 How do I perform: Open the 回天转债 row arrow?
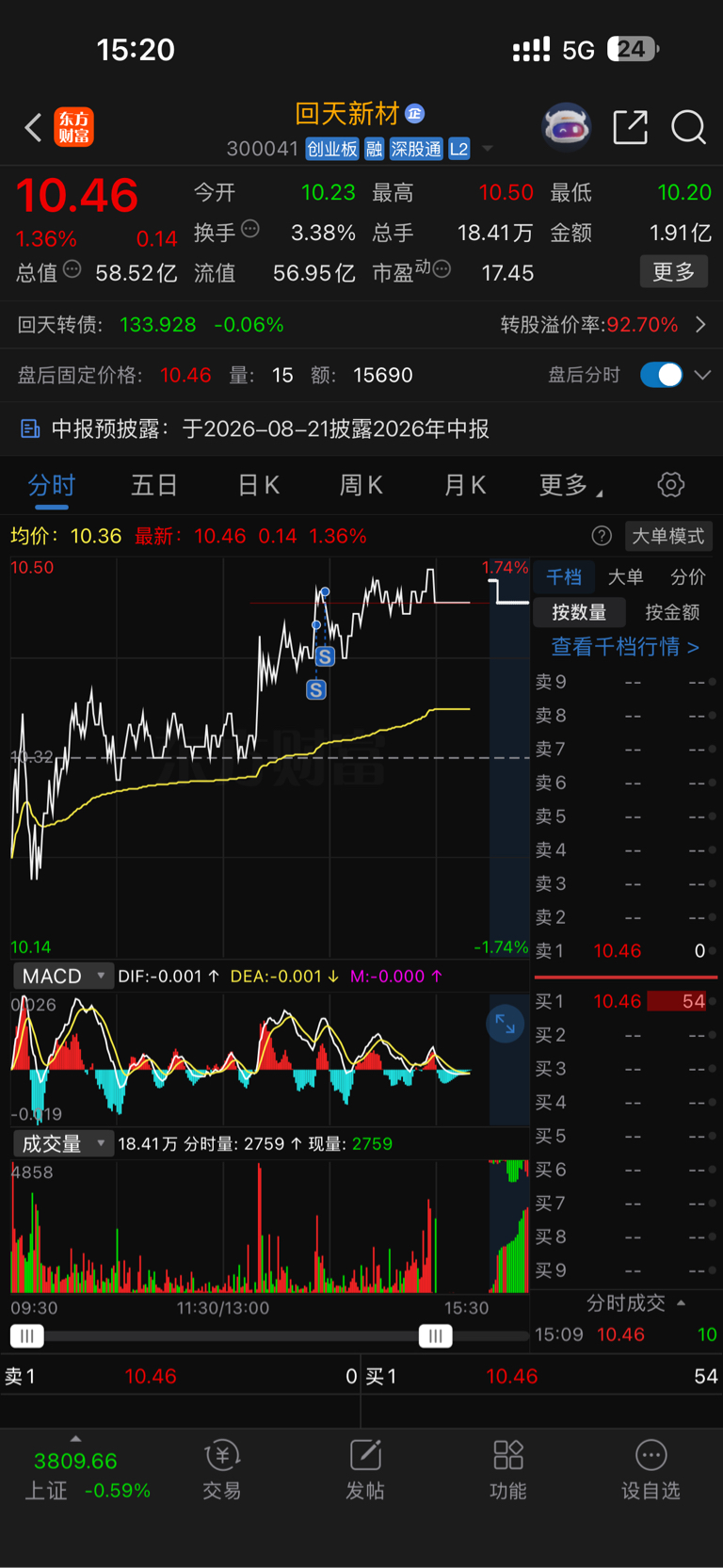701,325
